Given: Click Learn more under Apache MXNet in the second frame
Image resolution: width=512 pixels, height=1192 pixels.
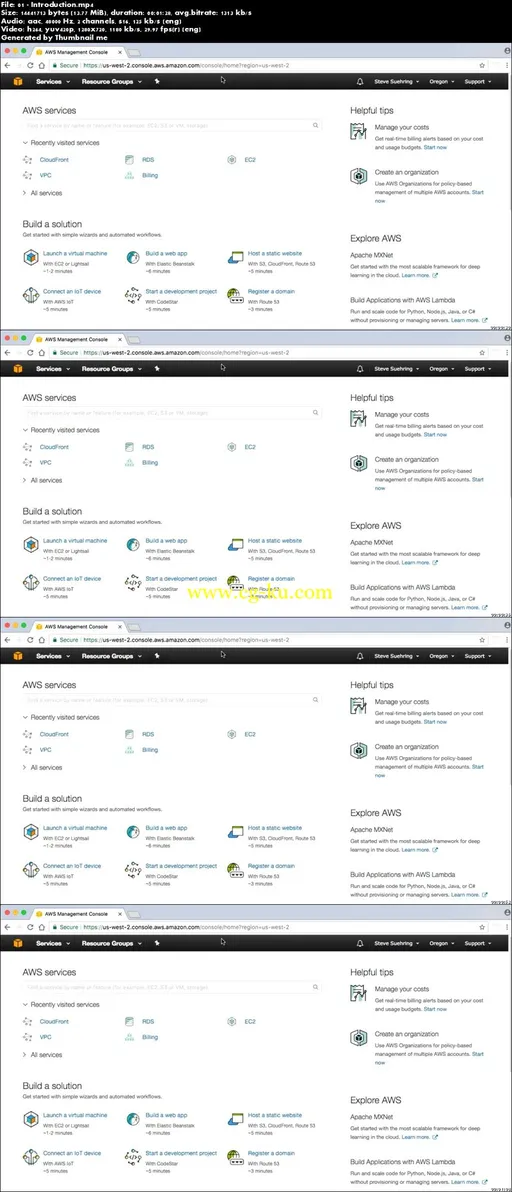Looking at the screenshot, I should point(419,563).
